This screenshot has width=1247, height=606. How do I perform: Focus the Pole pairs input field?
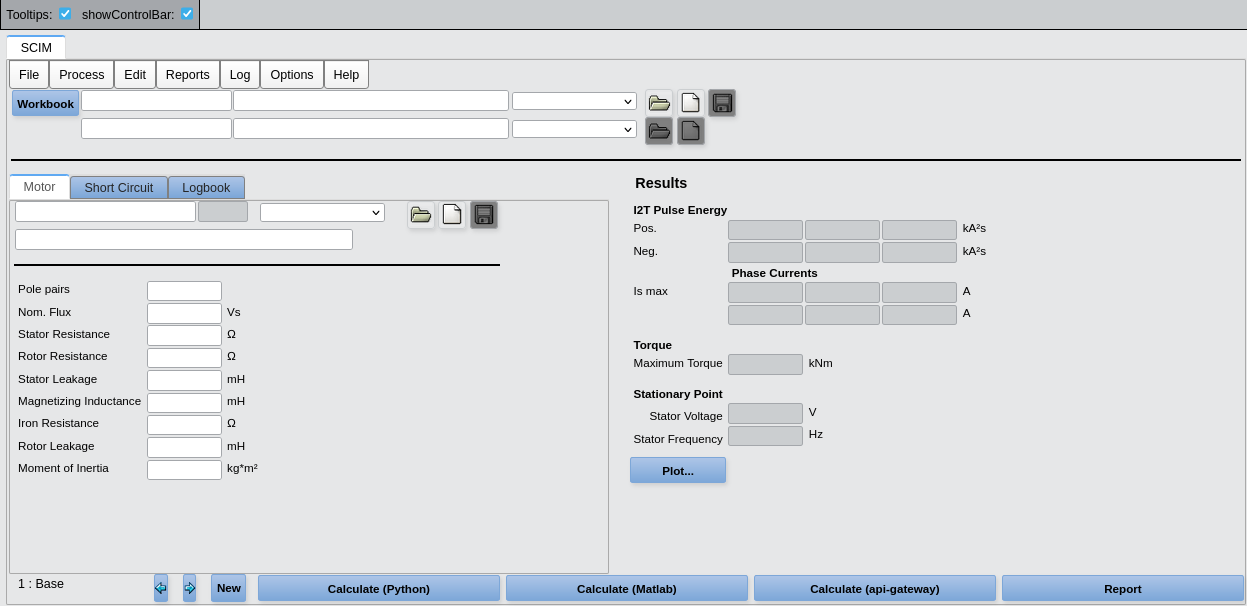point(184,291)
